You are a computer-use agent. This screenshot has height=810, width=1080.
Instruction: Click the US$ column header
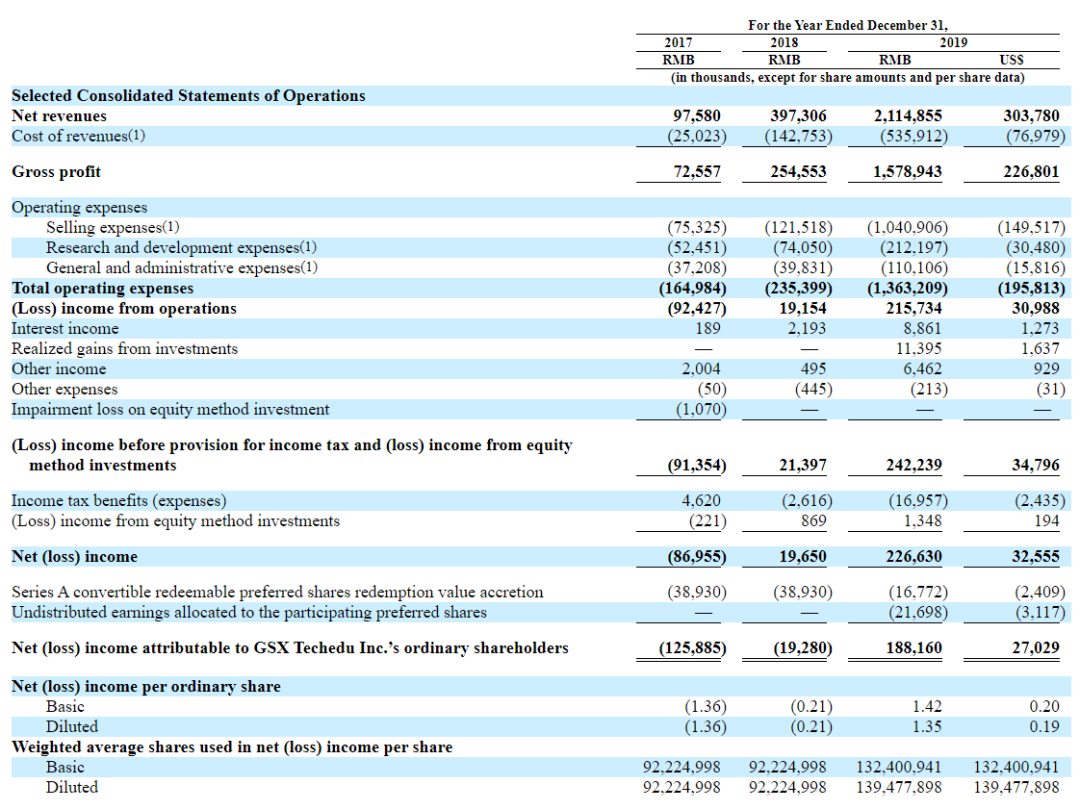pos(1011,60)
